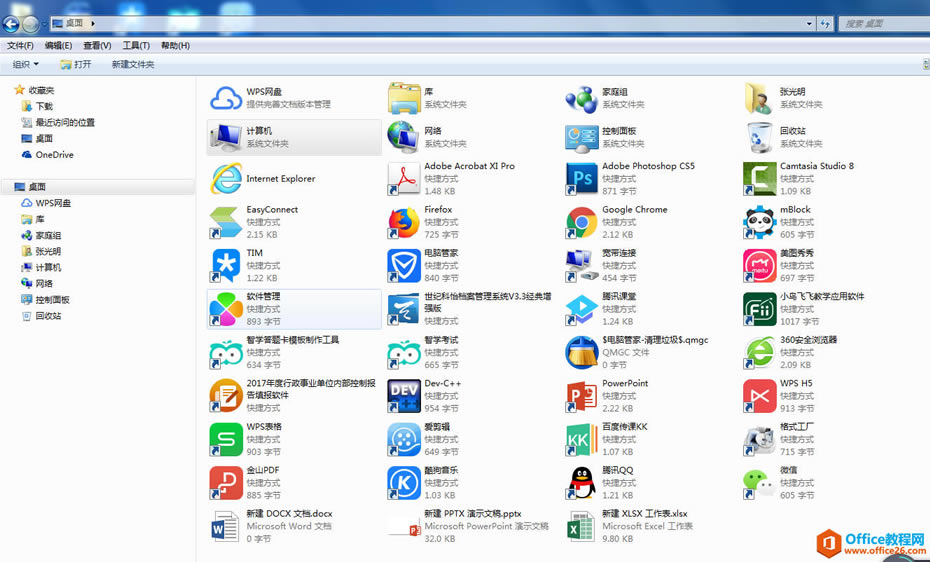Expand the address bar history dropdown
Image resolution: width=930 pixels, height=562 pixels.
[809, 24]
